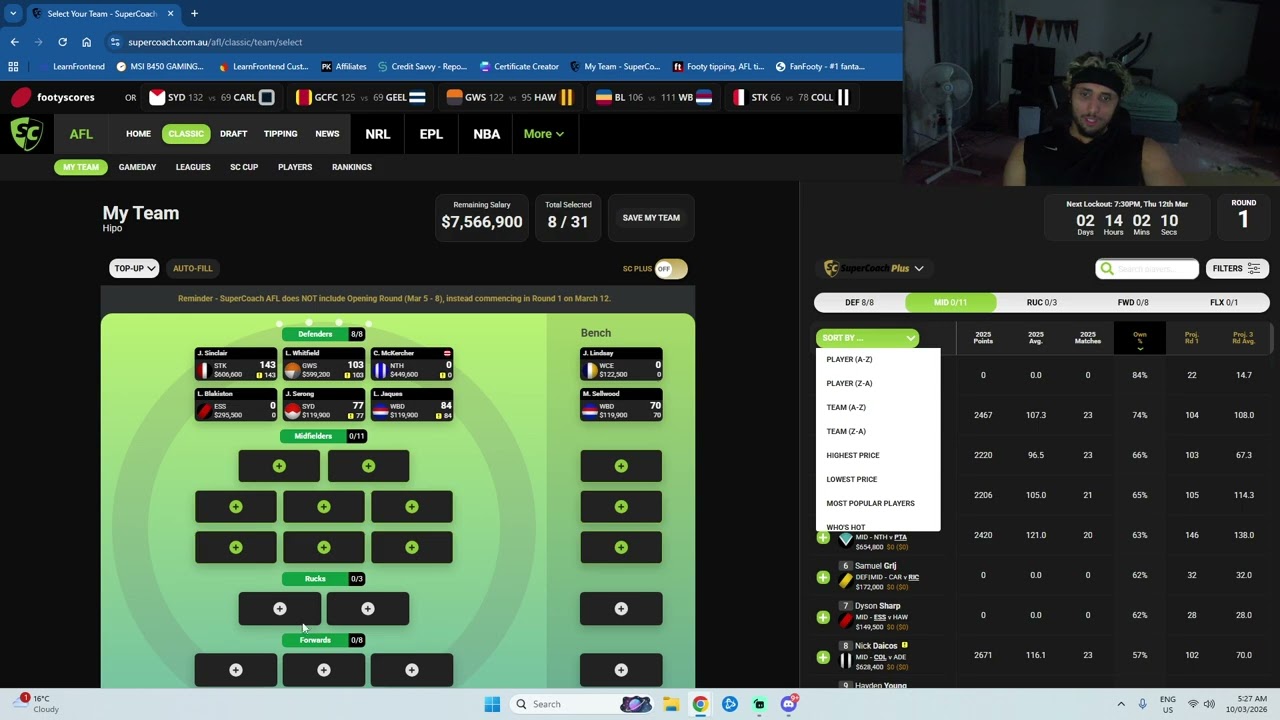The image size is (1280, 720).
Task: Select the M. Sellwood bench card
Action: [621, 405]
